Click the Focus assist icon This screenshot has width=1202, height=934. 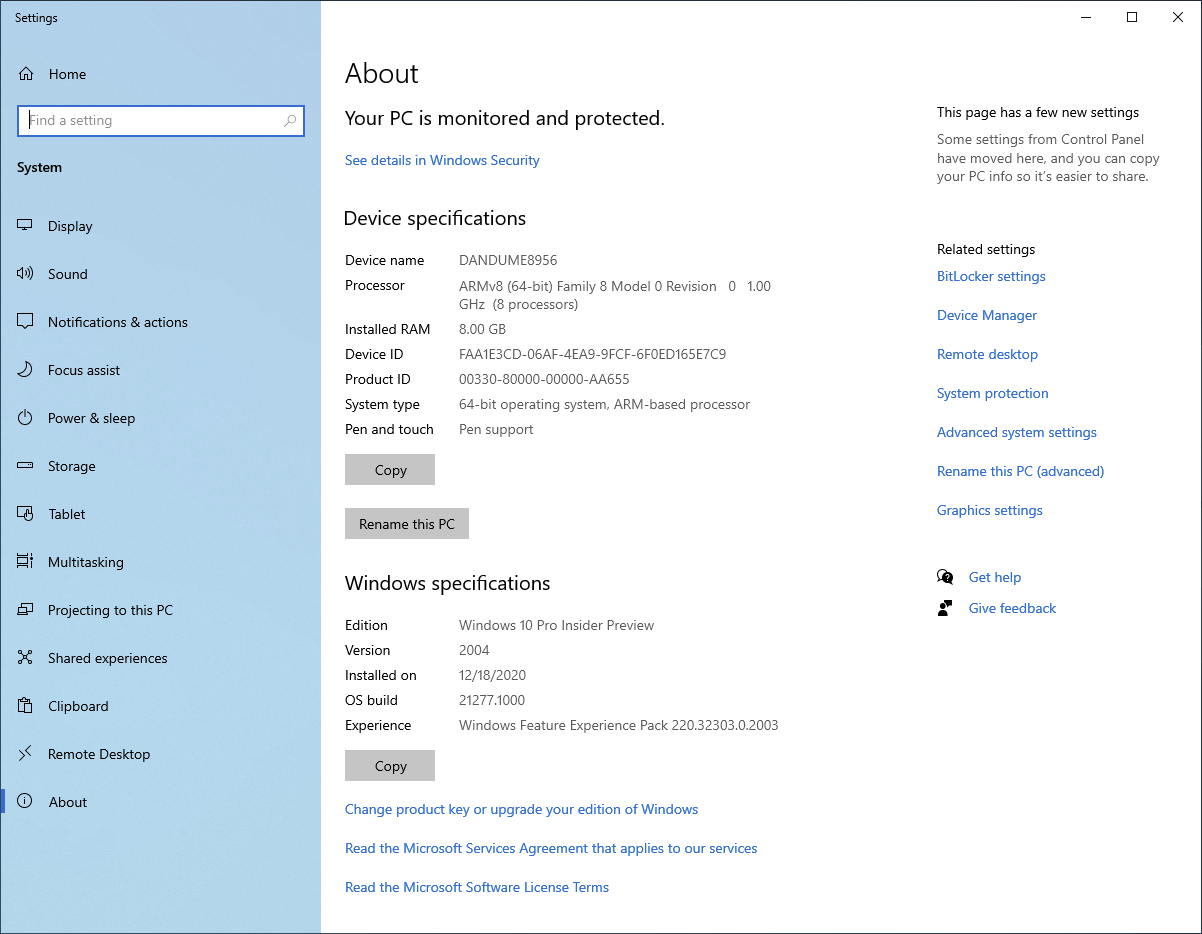point(24,369)
